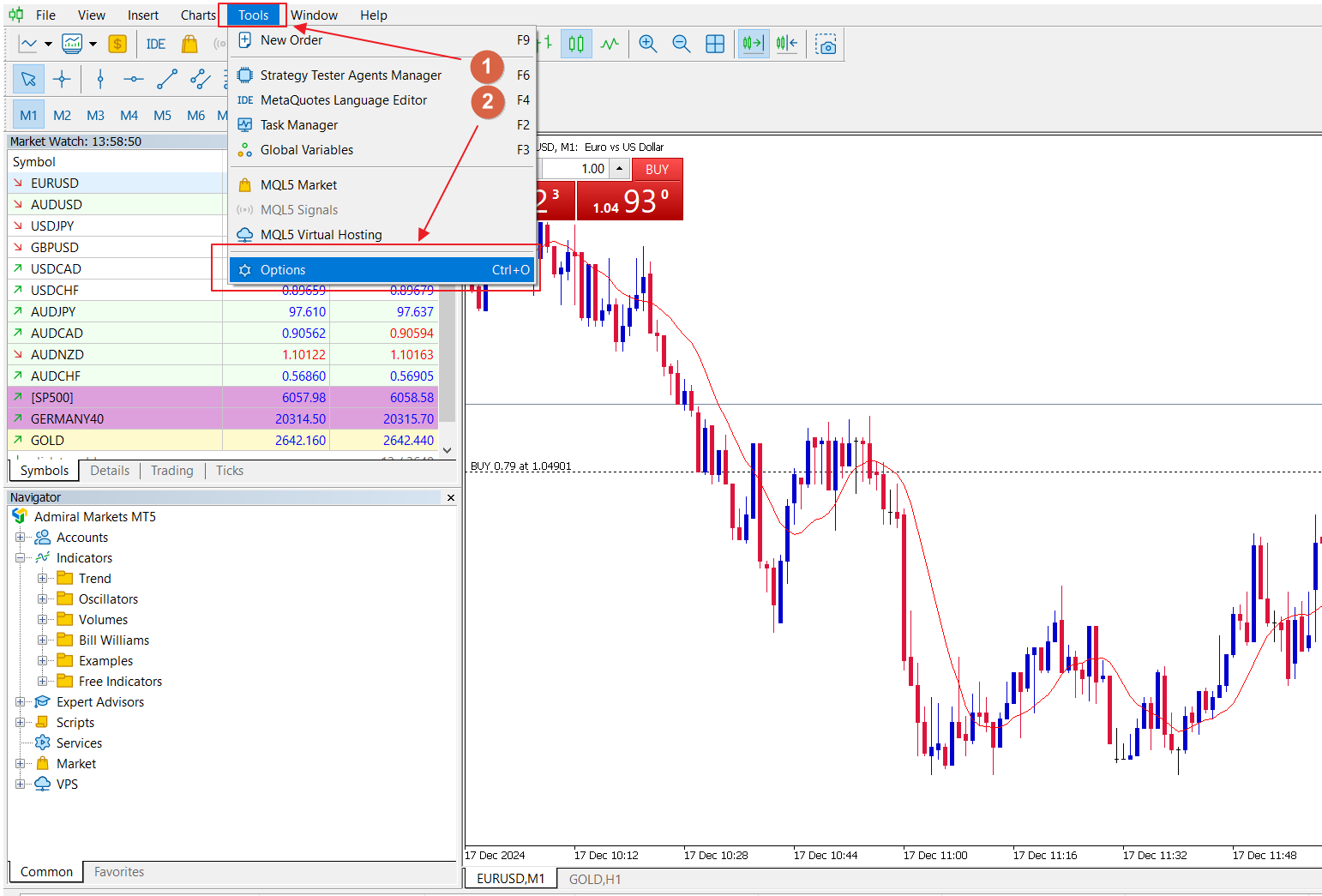Expand the Oscillators folder
Image resolution: width=1322 pixels, height=896 pixels.
(x=42, y=599)
